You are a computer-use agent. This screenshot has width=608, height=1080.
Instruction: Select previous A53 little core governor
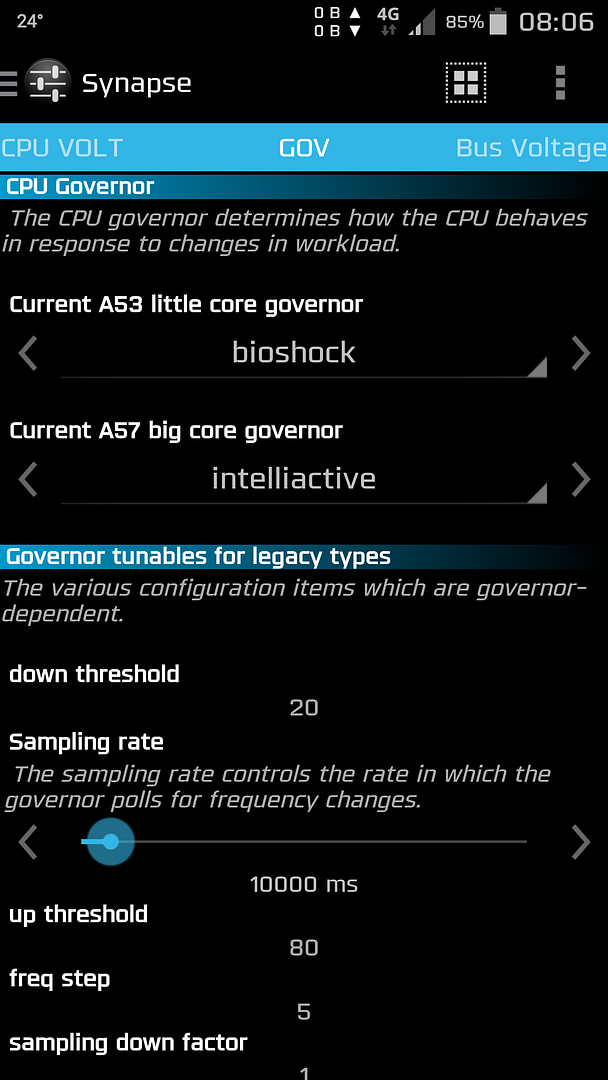tap(28, 353)
